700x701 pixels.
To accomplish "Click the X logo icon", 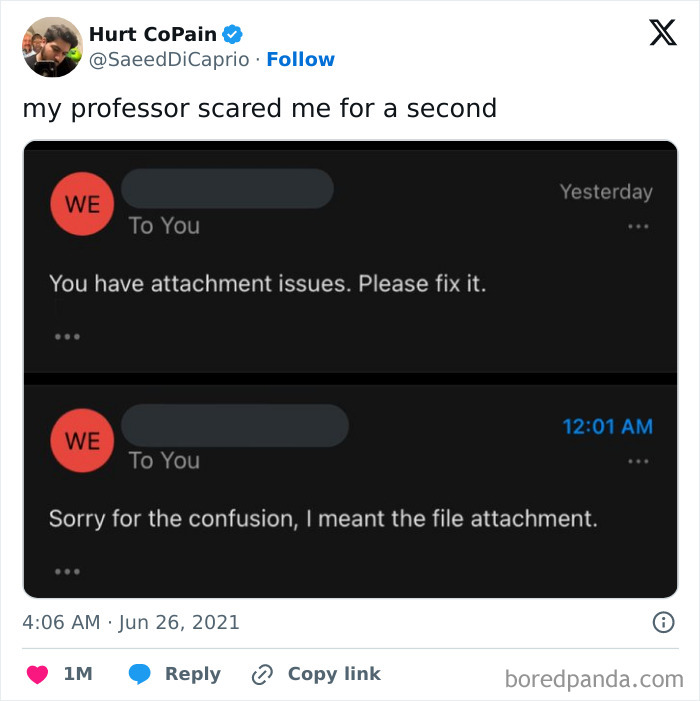I will (662, 34).
